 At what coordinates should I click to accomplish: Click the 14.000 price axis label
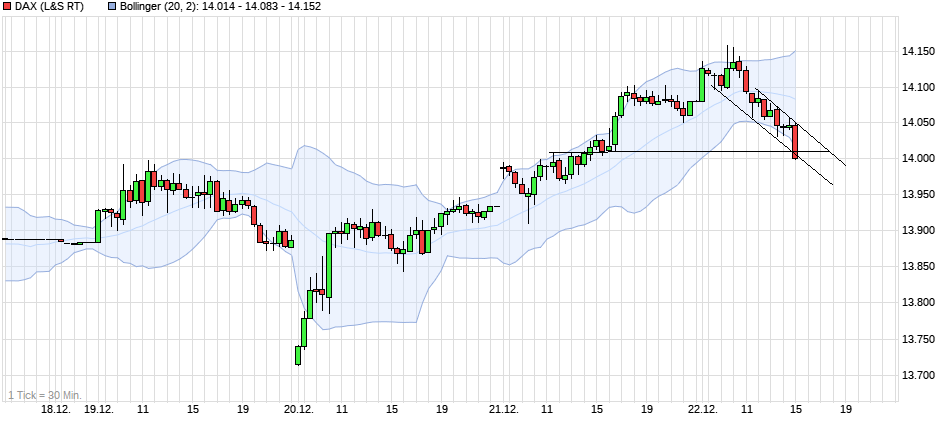pyautogui.click(x=918, y=159)
